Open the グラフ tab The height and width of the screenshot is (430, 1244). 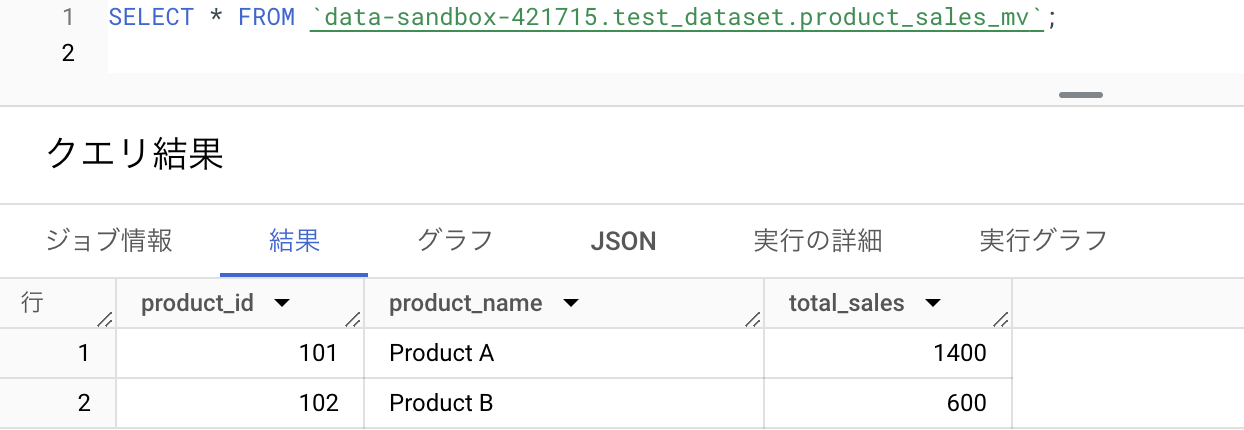[455, 241]
